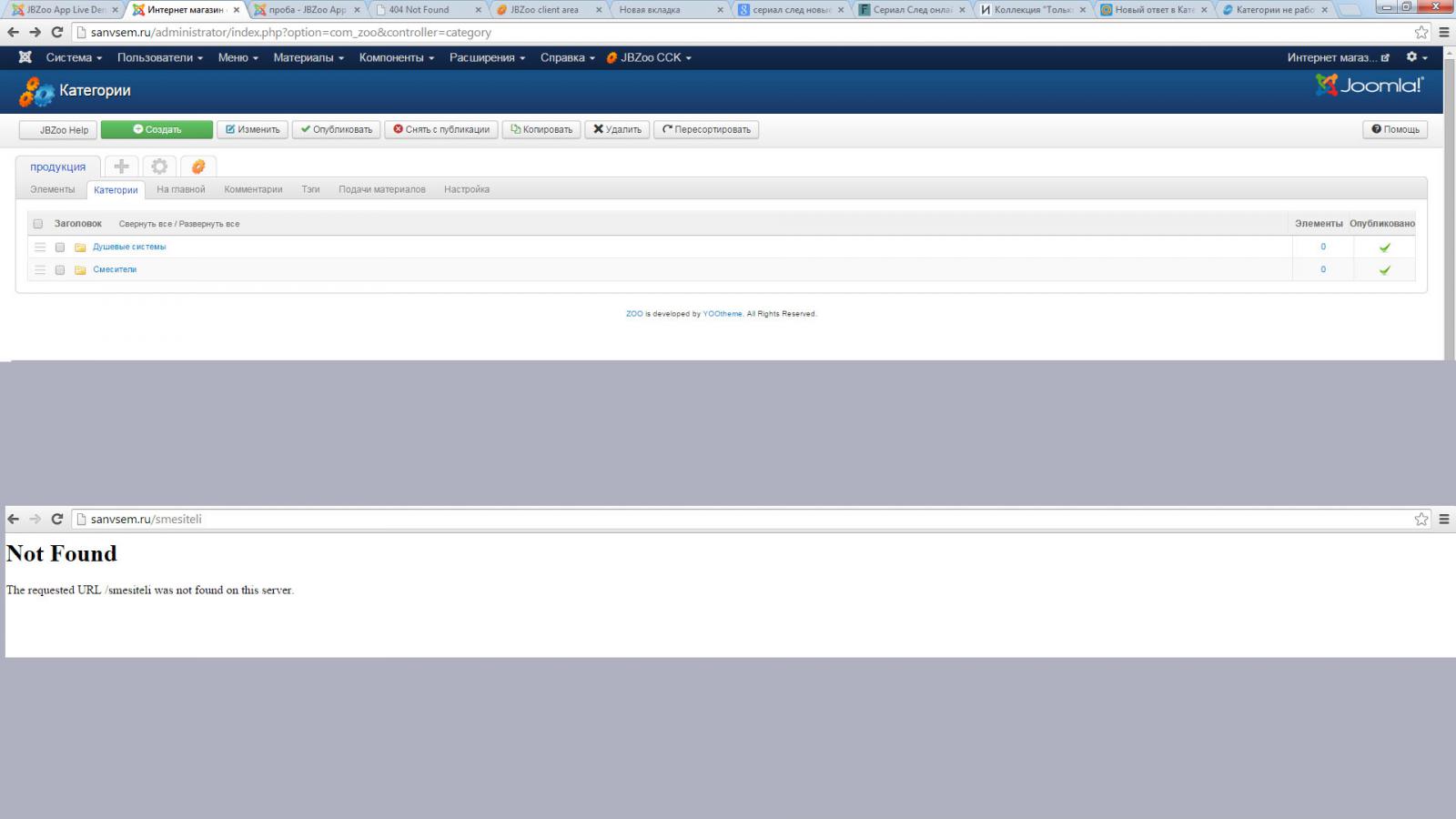Click the orange JBZoo icon tab
1456x819 pixels.
(197, 167)
